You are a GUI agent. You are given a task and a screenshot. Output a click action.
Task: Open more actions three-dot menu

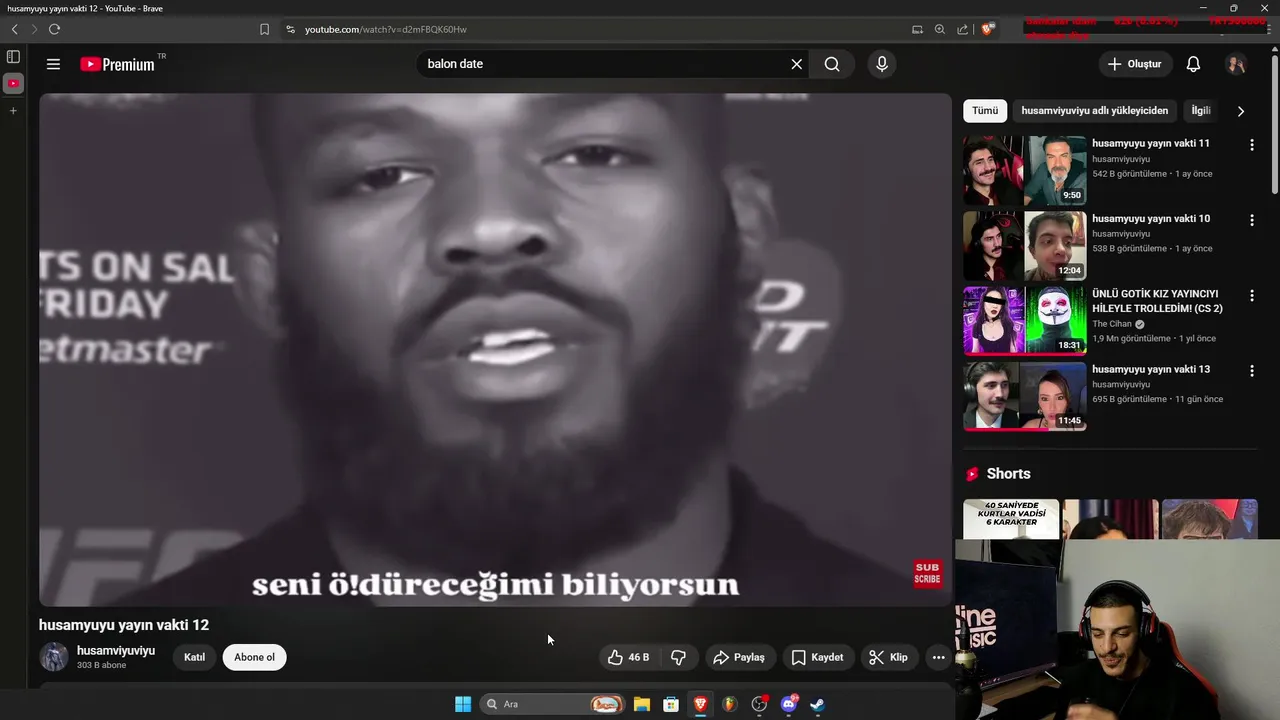938,657
